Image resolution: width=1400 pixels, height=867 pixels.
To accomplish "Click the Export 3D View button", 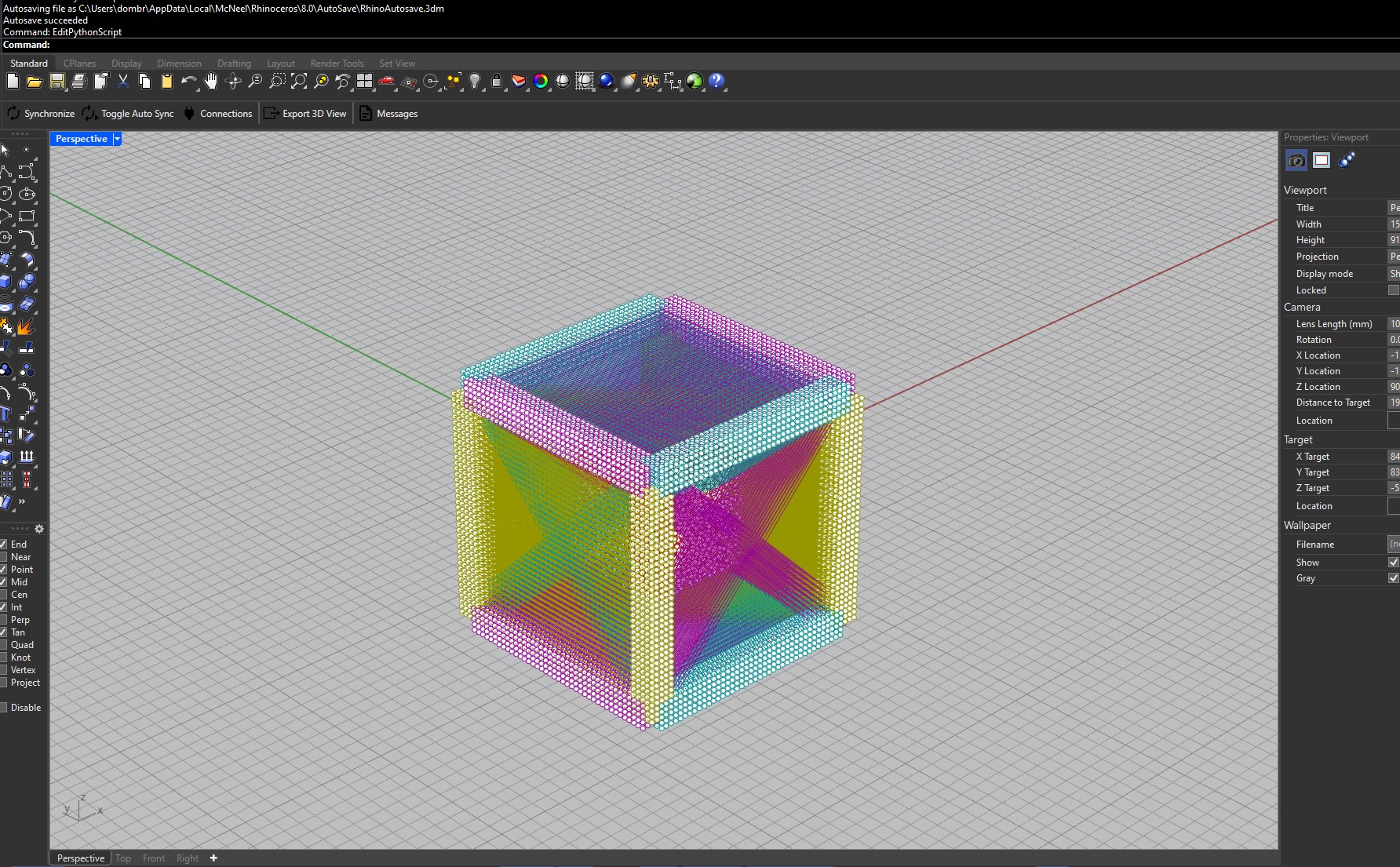I will (x=305, y=114).
